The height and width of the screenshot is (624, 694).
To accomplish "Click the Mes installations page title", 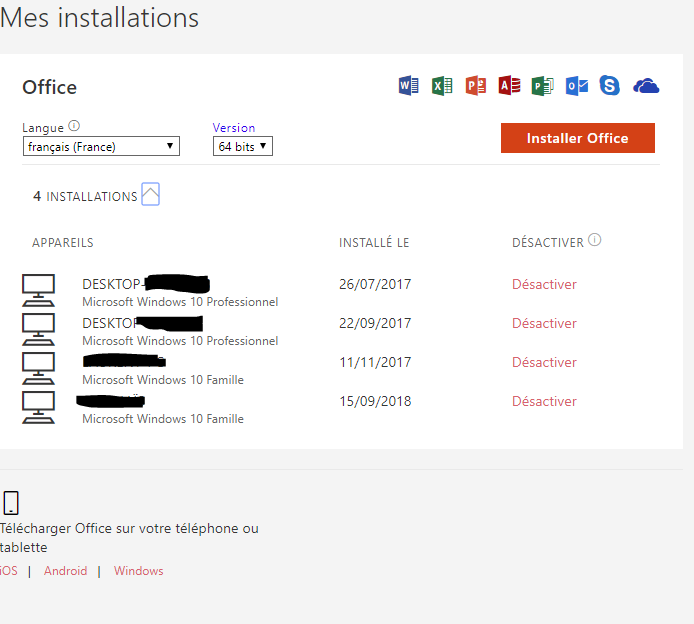I will [99, 18].
